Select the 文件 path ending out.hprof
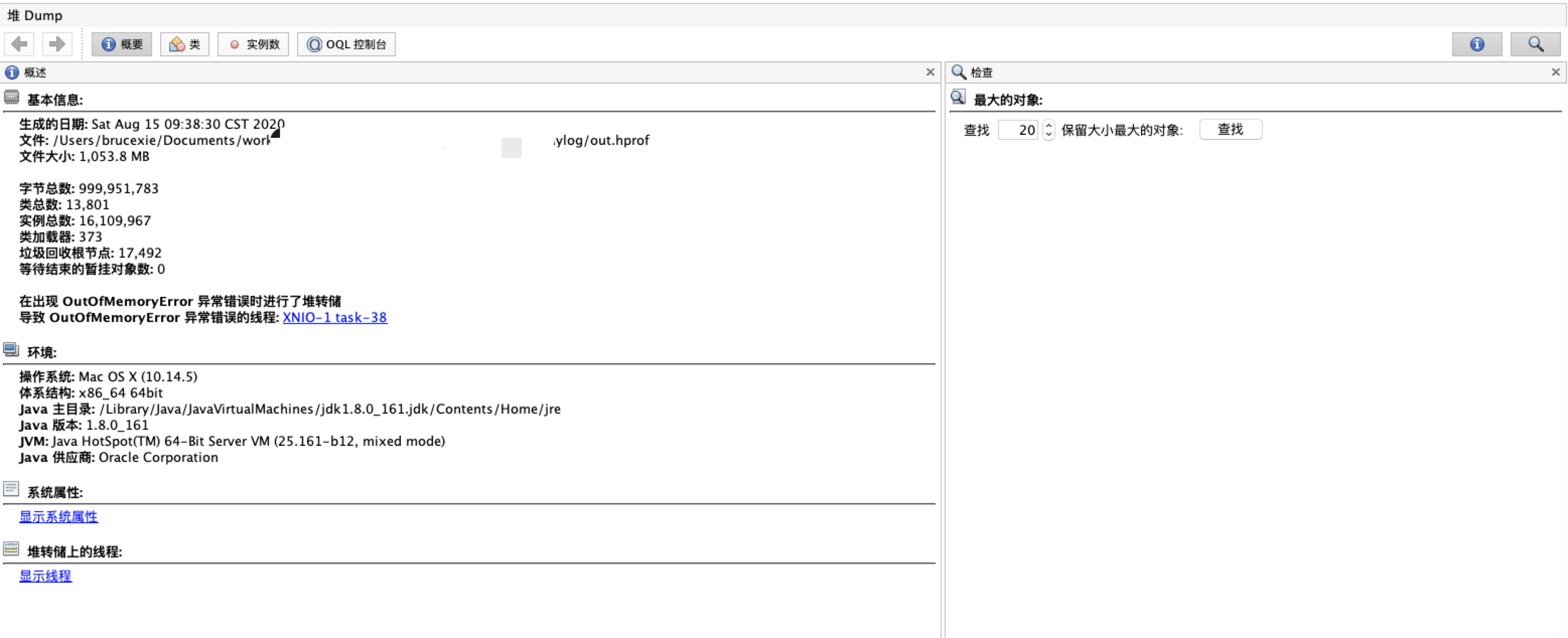Viewport: 1568px width, 638px height. [334, 140]
